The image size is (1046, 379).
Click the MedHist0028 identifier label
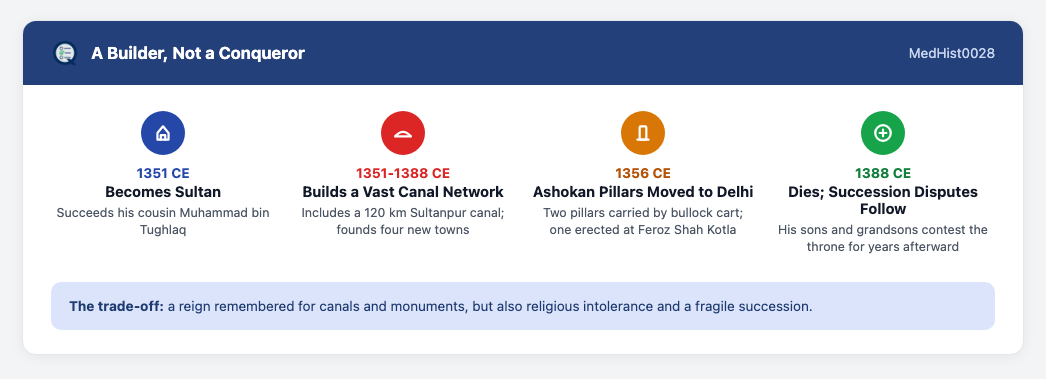[951, 53]
